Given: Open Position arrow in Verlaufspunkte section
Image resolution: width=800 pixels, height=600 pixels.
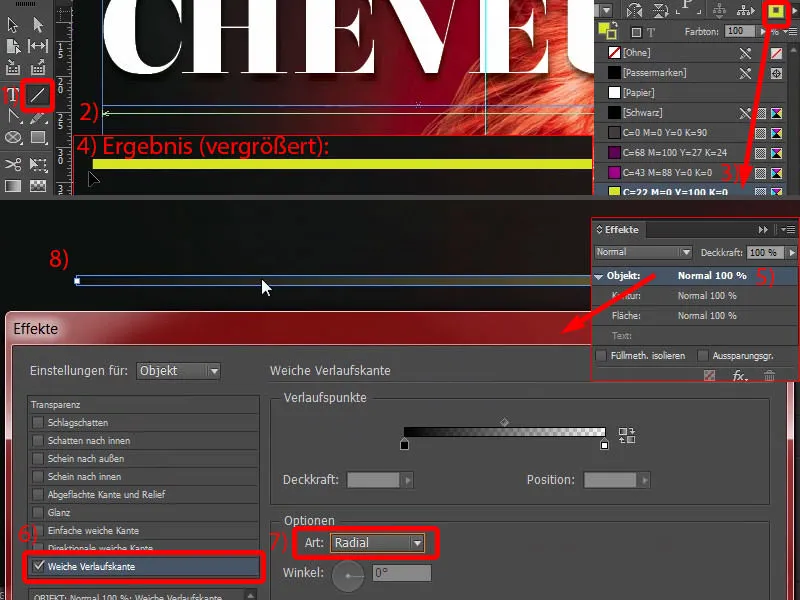Looking at the screenshot, I should click(644, 480).
